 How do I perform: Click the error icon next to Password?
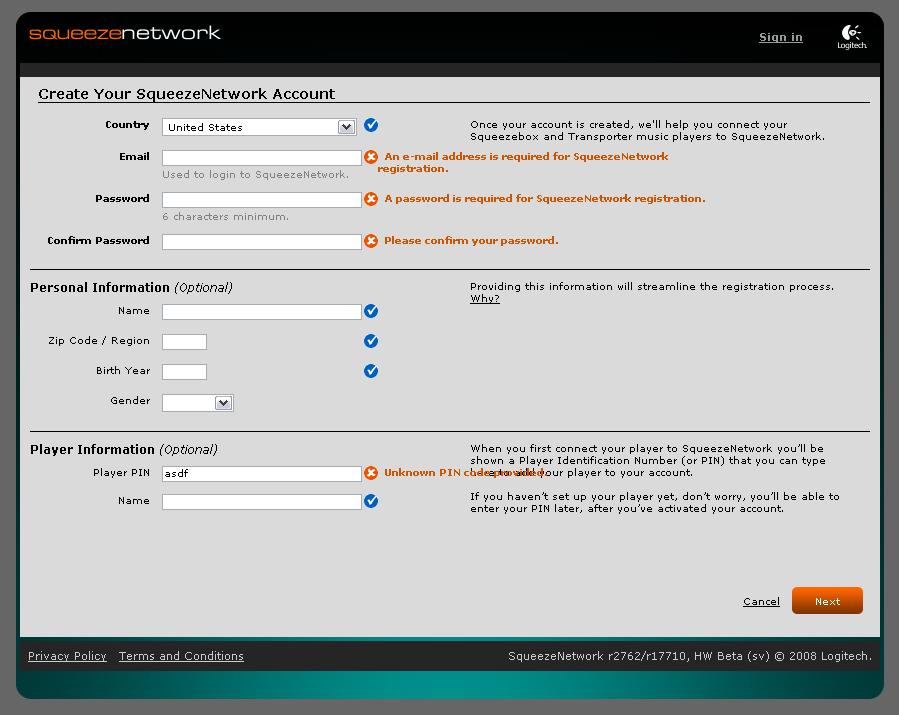coord(371,199)
